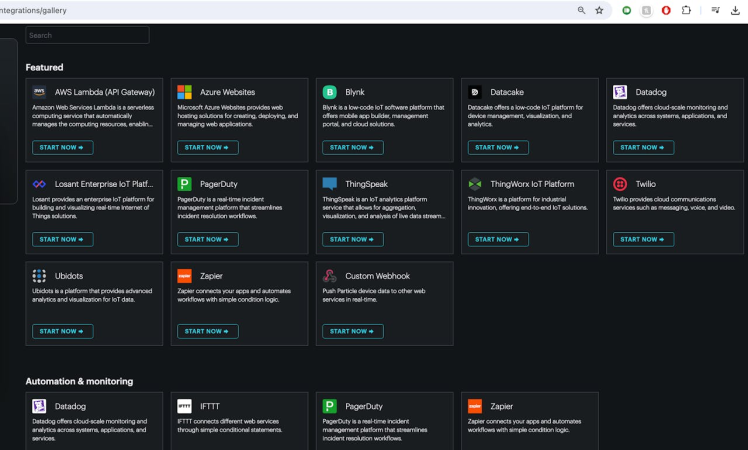Image resolution: width=748 pixels, height=450 pixels.
Task: Select the ThingSpeak speech bubble icon
Action: click(x=329, y=184)
